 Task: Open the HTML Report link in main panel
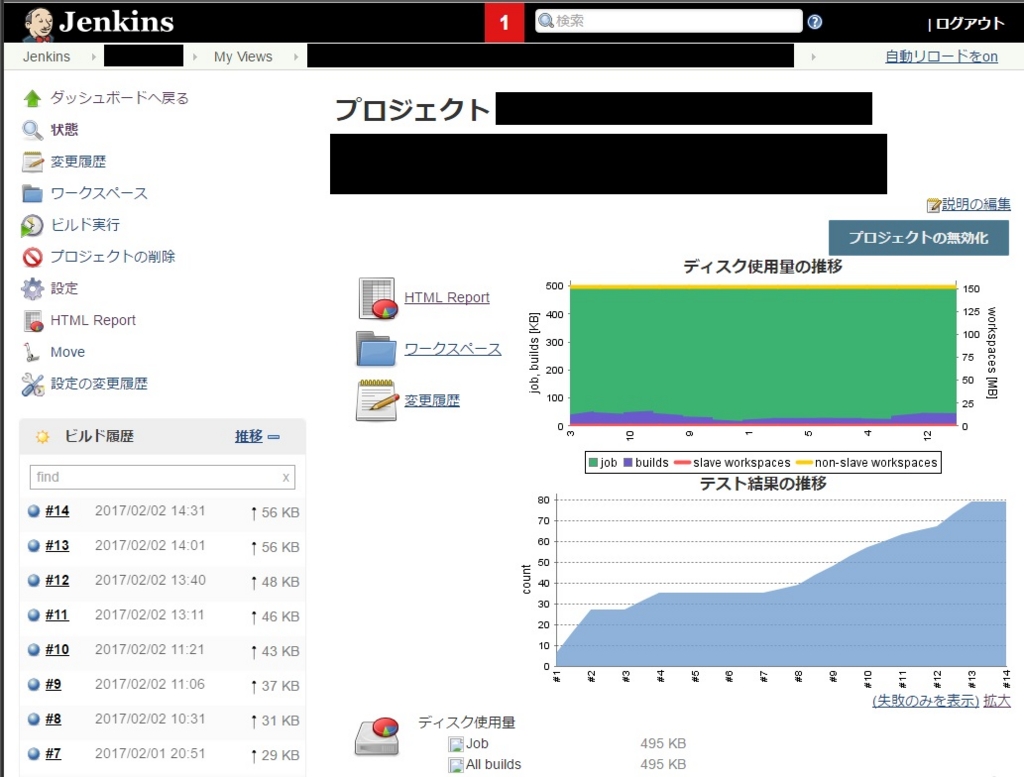point(447,297)
